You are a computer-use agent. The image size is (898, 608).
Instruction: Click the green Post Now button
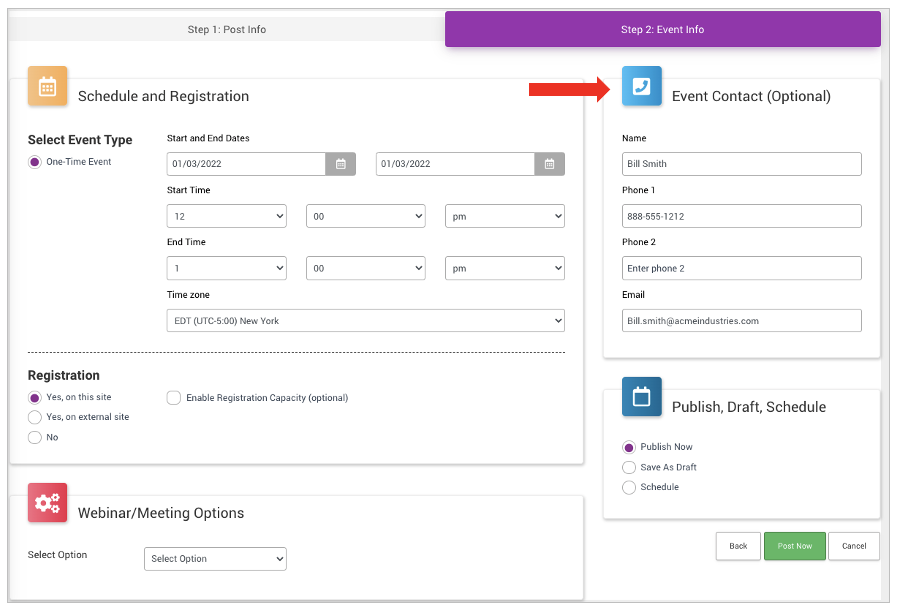795,546
